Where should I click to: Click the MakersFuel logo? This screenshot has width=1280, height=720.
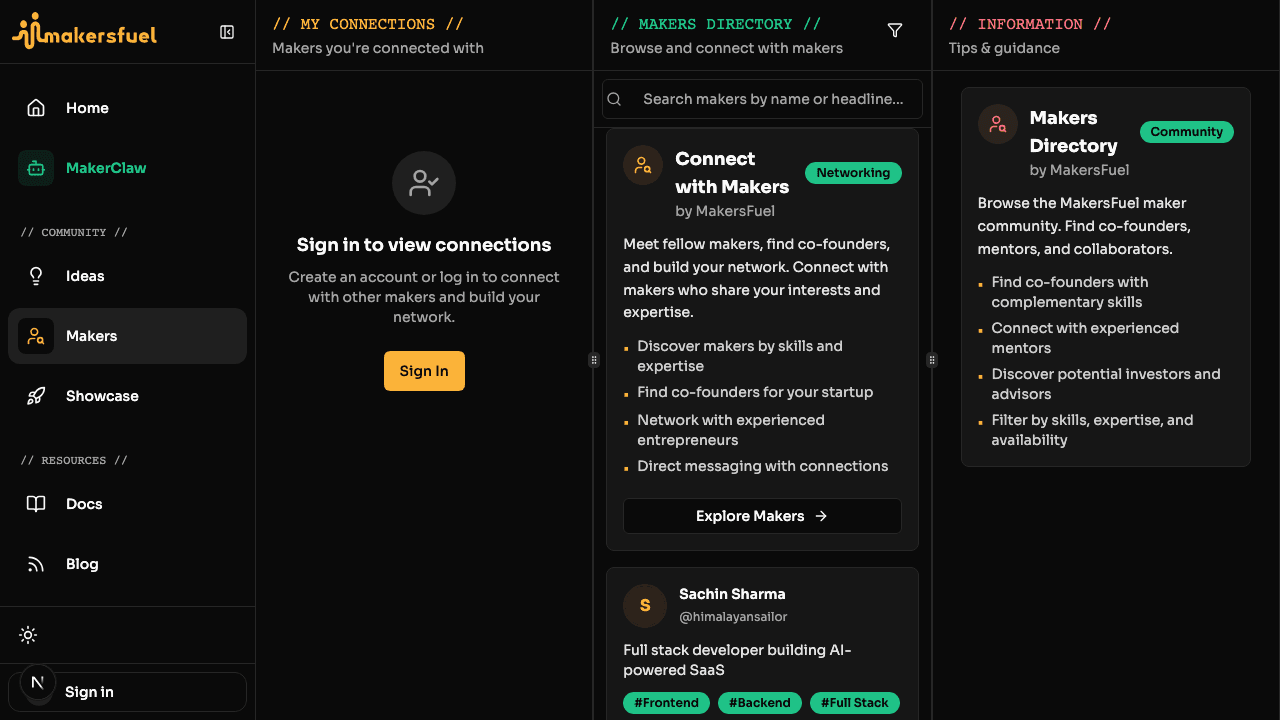pos(85,32)
